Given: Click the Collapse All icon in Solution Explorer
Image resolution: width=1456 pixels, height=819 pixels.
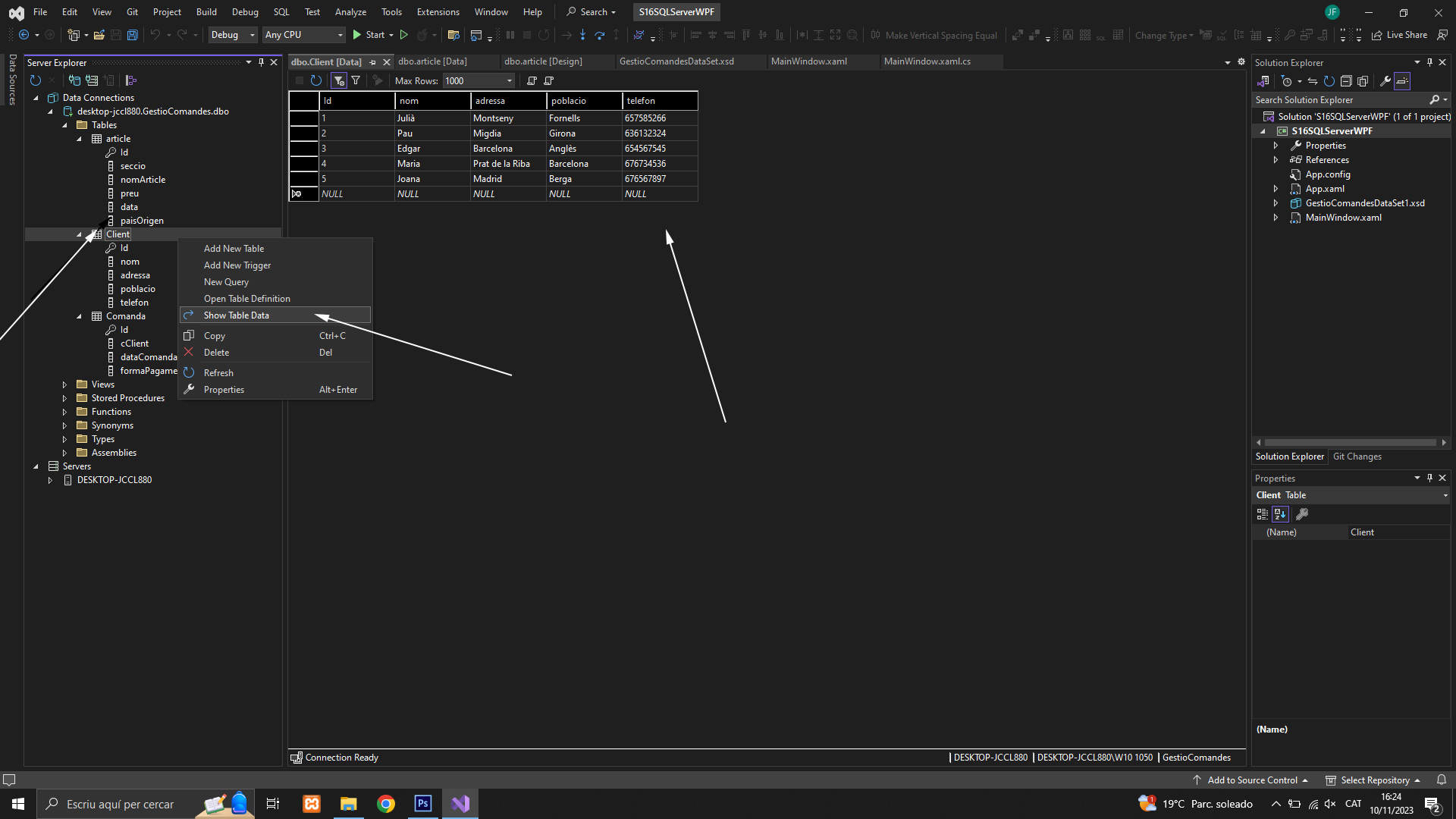Looking at the screenshot, I should pos(1346,81).
